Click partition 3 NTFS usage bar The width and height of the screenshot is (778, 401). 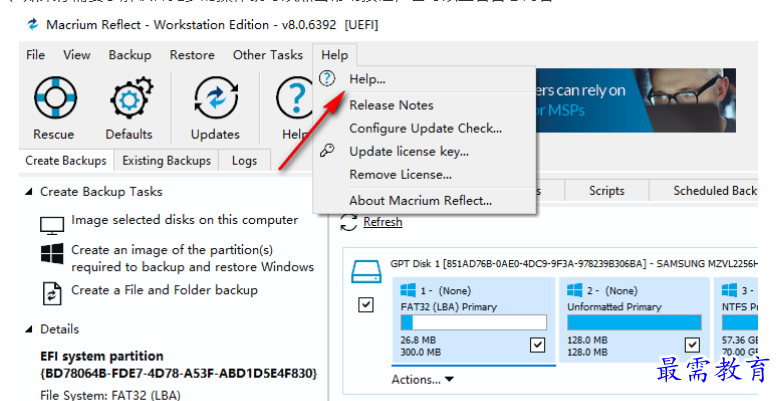740,323
